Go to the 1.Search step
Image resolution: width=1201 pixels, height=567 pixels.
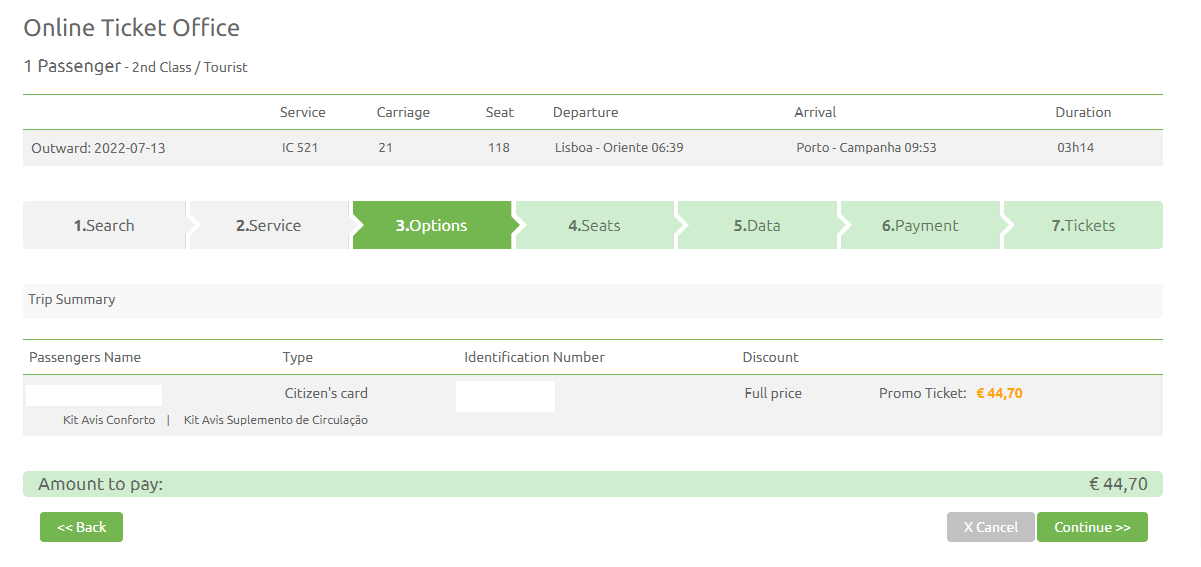(x=104, y=225)
